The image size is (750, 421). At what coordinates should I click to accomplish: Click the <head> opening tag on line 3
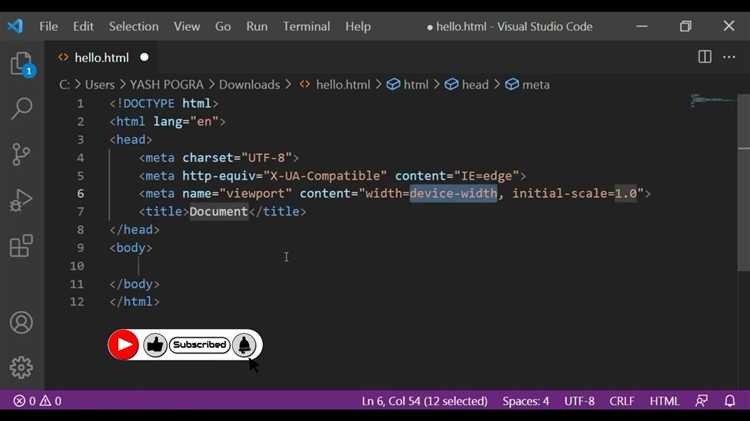pos(131,140)
